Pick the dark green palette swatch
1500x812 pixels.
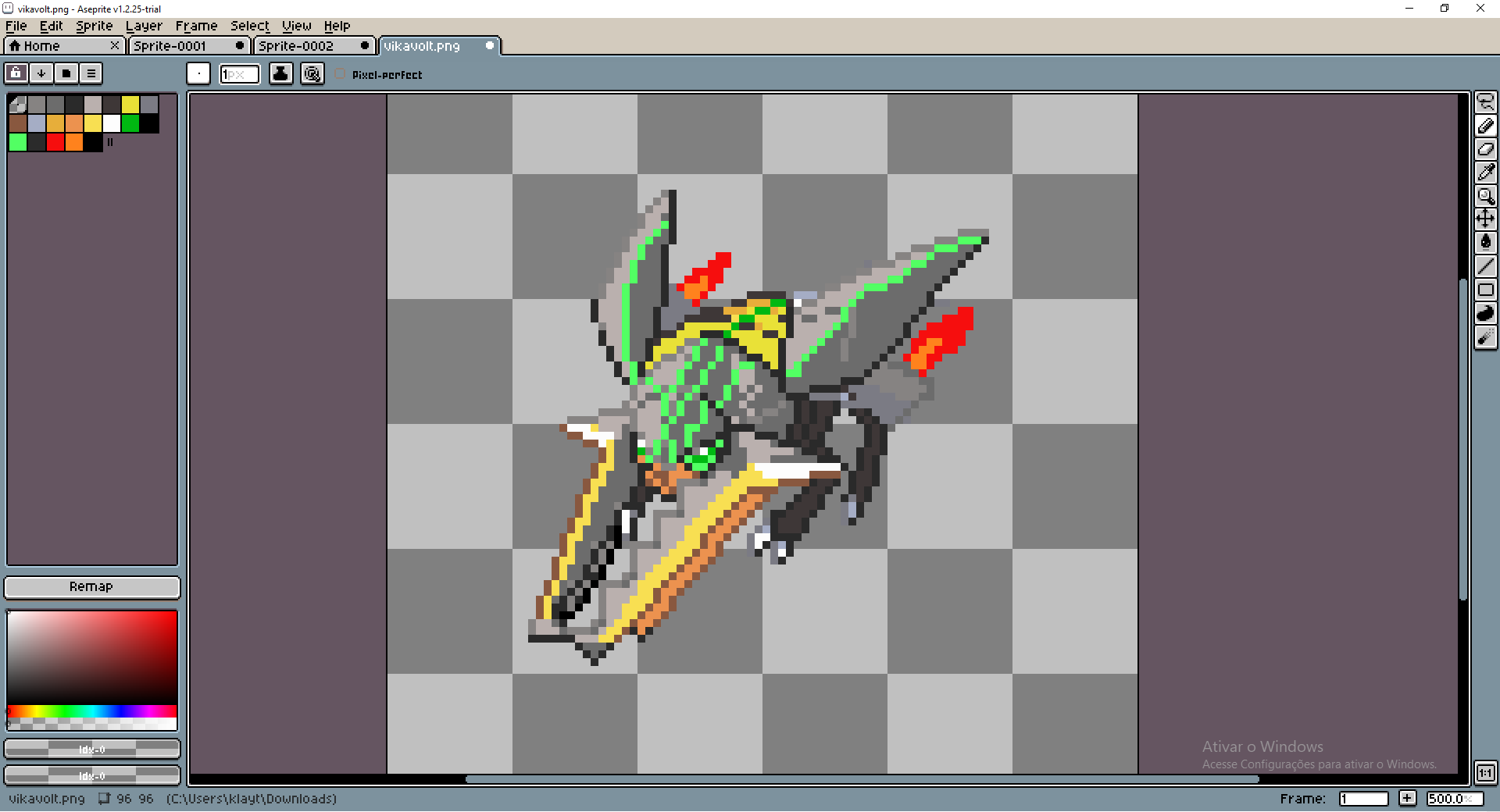tap(130, 123)
